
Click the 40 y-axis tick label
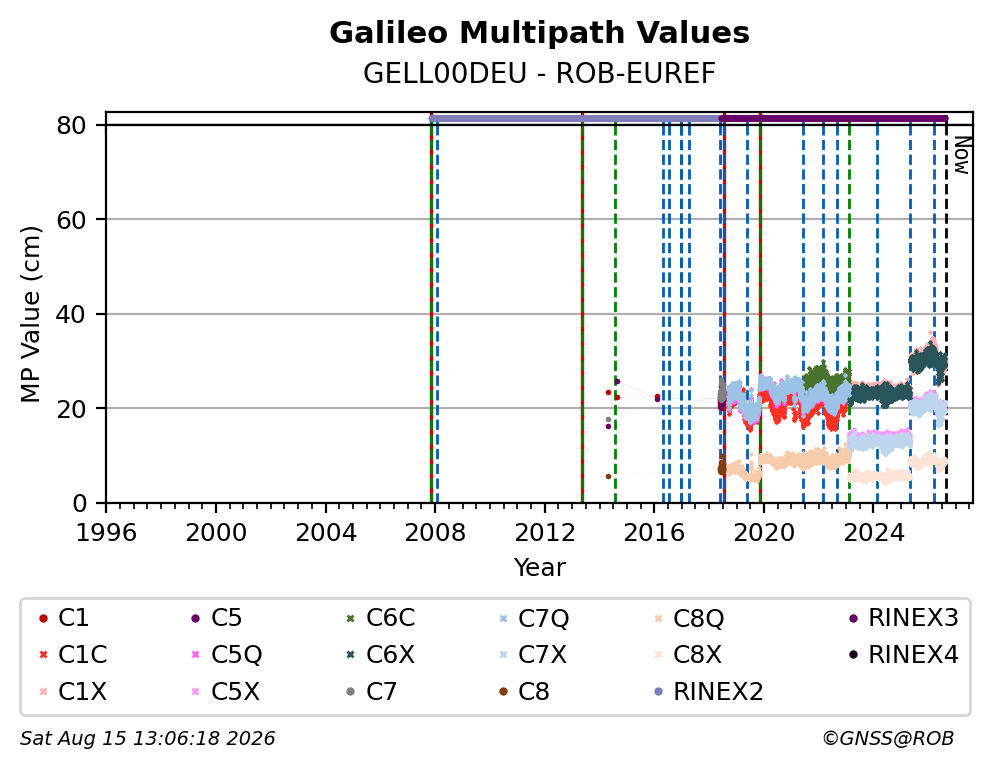[71, 314]
